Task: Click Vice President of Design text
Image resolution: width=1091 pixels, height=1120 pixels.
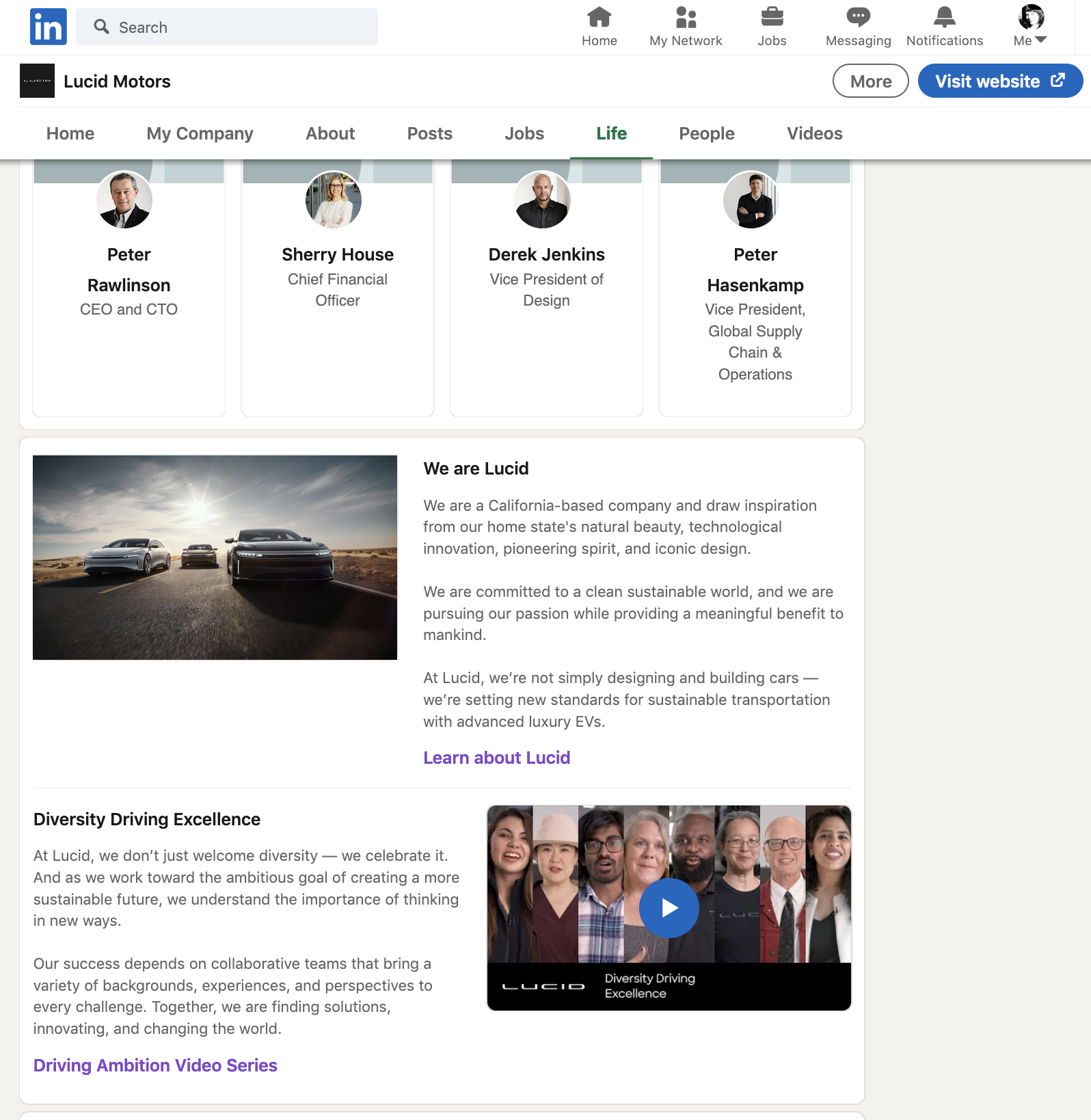Action: [x=546, y=290]
